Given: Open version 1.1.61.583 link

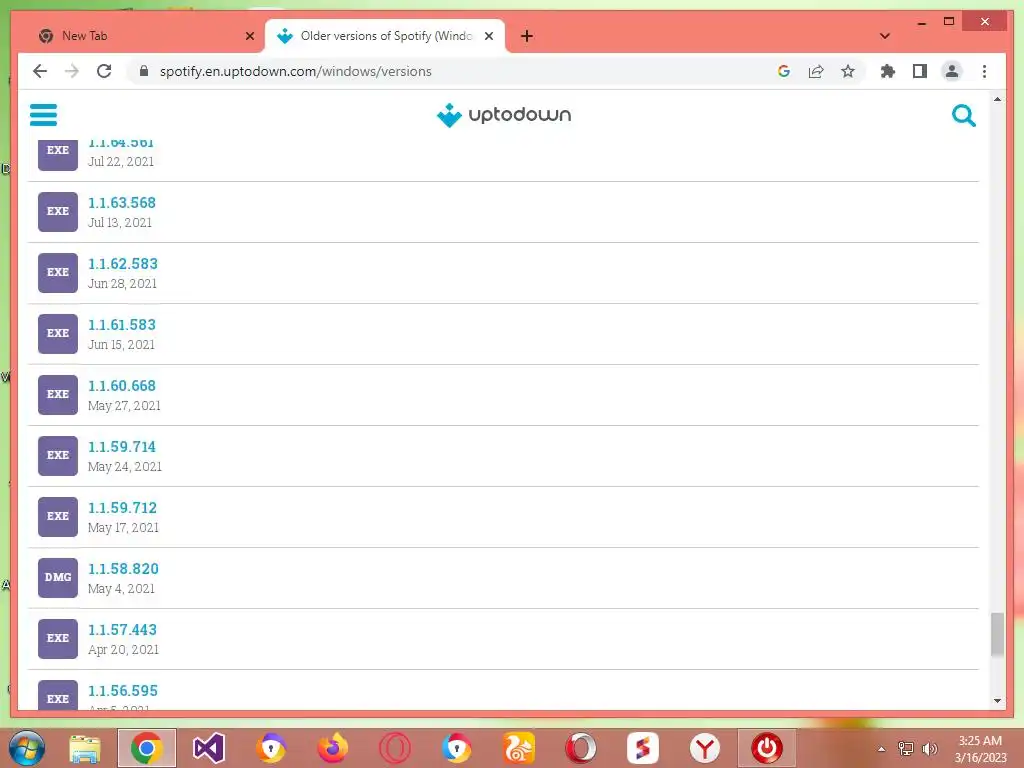Looking at the screenshot, I should tap(121, 325).
